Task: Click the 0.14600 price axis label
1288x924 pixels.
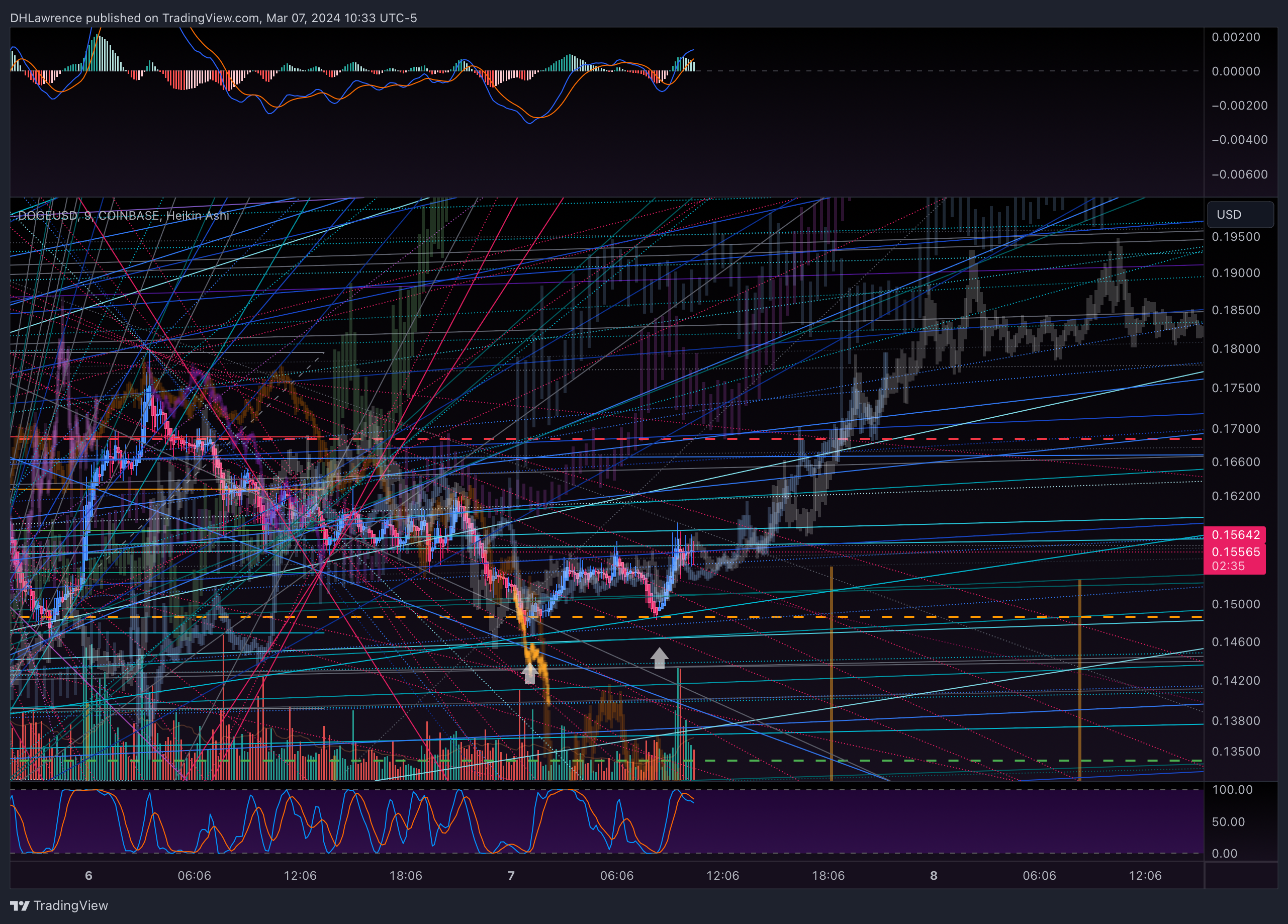Action: [x=1236, y=642]
